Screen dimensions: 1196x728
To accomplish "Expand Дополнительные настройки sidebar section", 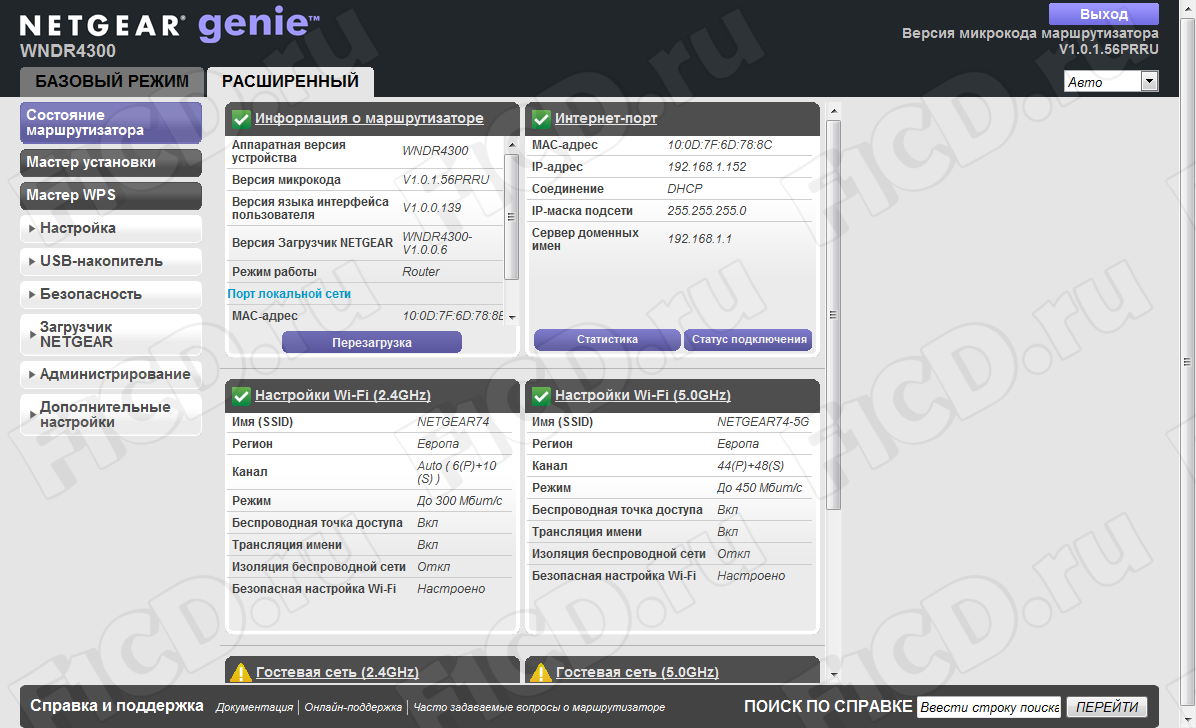I will pyautogui.click(x=111, y=414).
